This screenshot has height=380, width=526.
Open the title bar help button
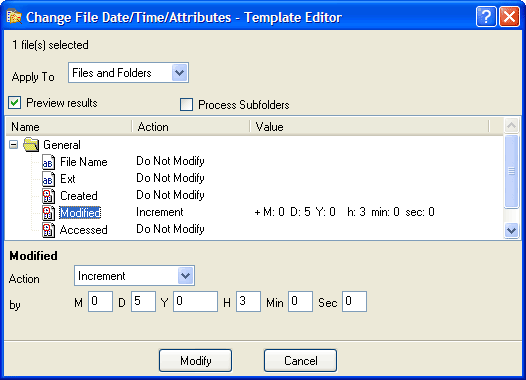pos(486,16)
